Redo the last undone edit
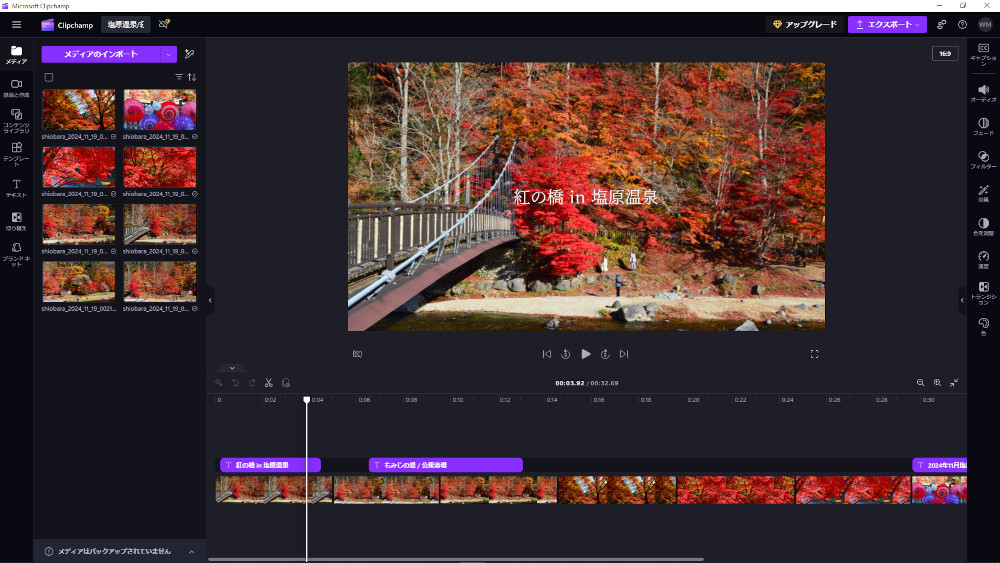The height and width of the screenshot is (563, 1000). pyautogui.click(x=252, y=383)
